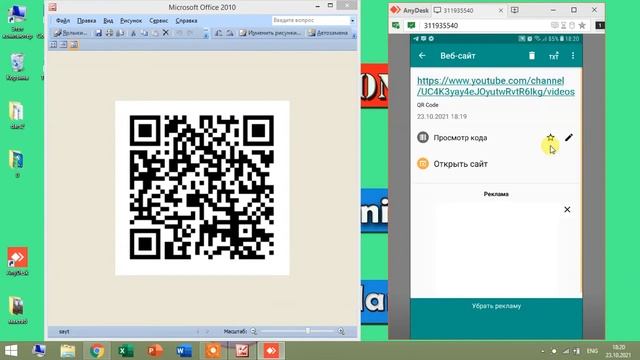Click Убрать рекламу button

click(496, 306)
